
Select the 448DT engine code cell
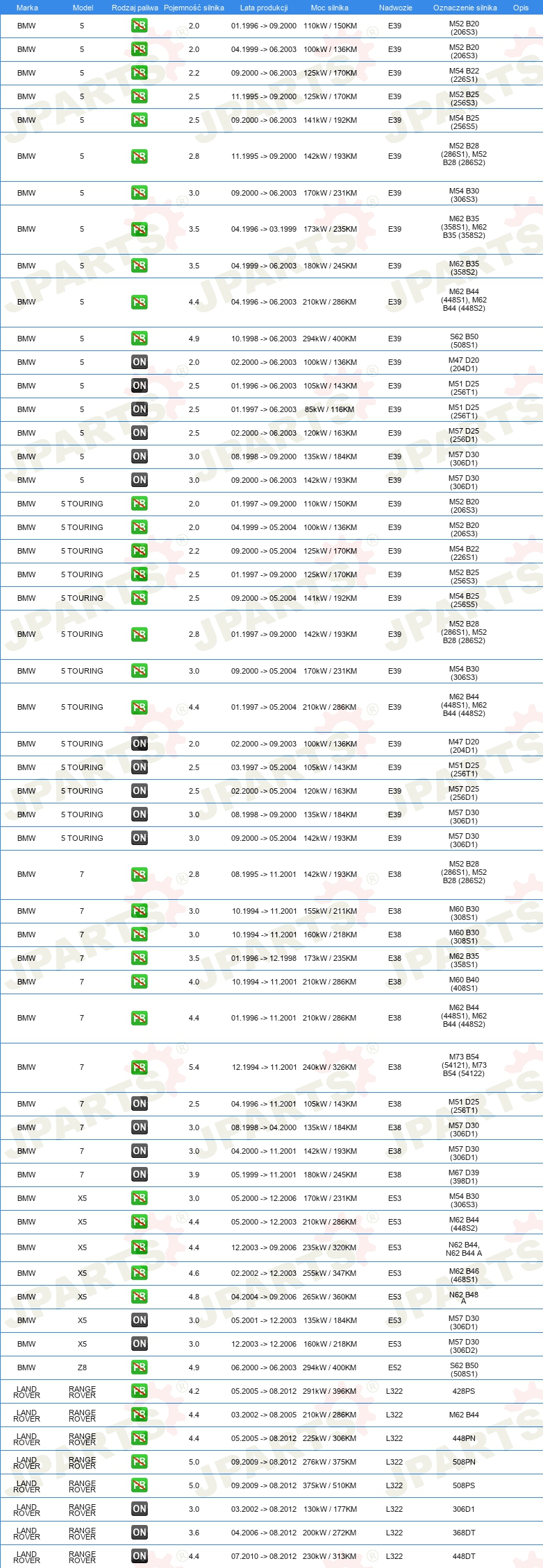coord(464,1556)
